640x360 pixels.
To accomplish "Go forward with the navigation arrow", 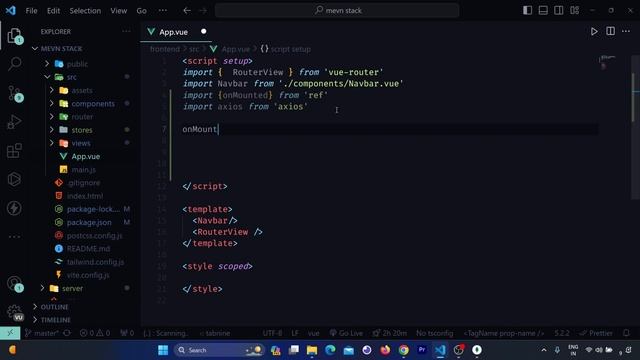I will (x=203, y=11).
